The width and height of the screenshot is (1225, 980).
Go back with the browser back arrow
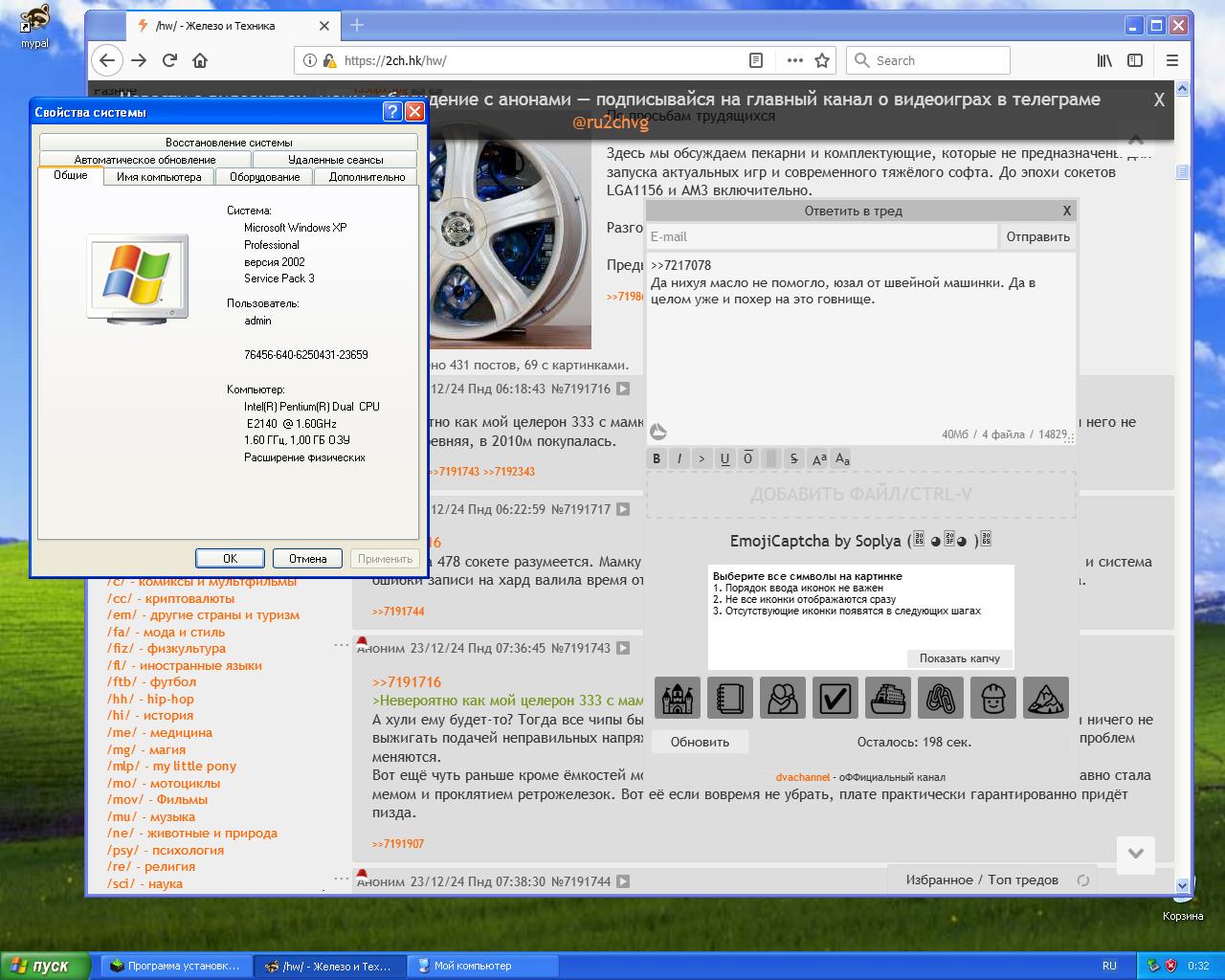pos(107,60)
